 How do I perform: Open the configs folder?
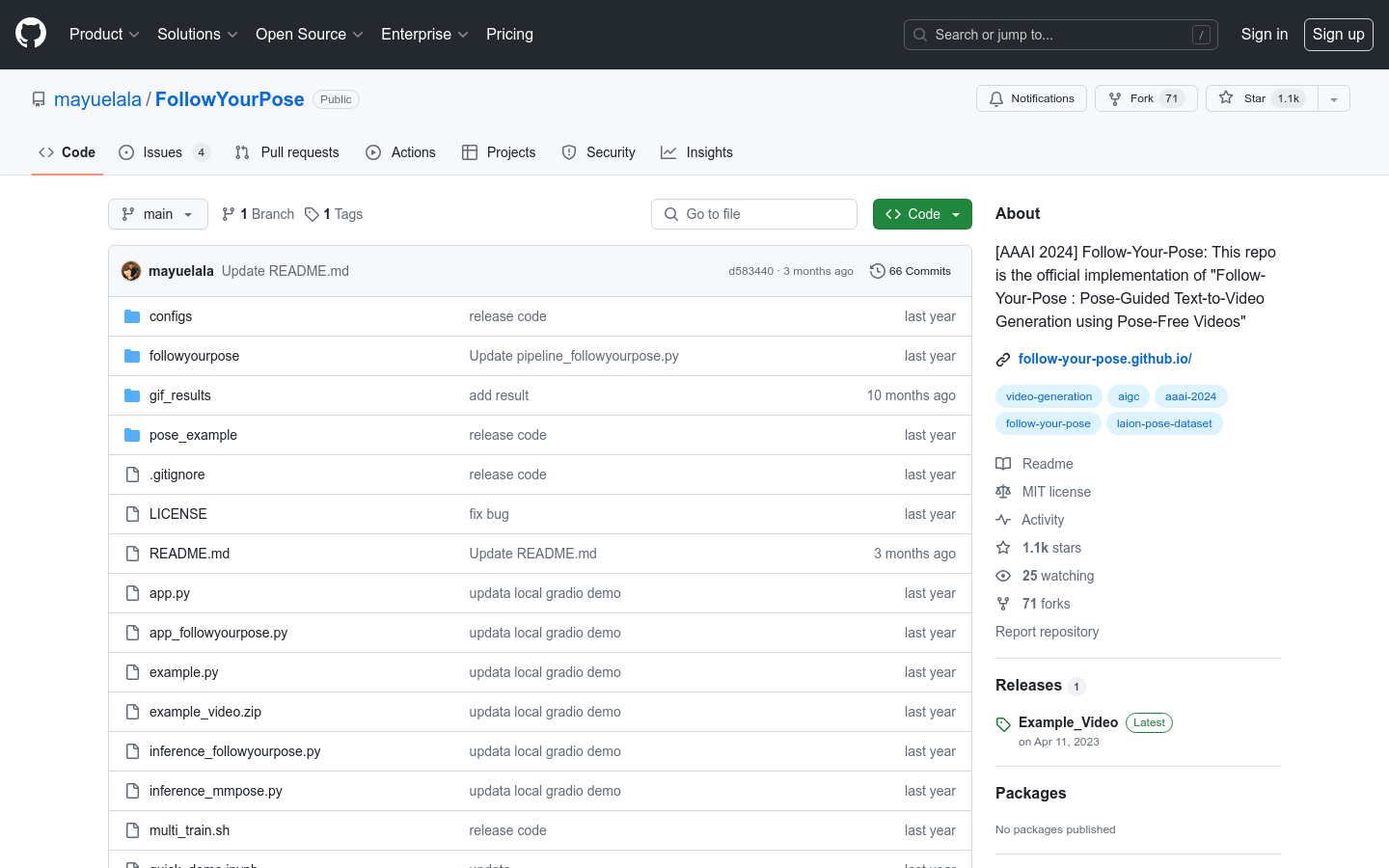(171, 316)
